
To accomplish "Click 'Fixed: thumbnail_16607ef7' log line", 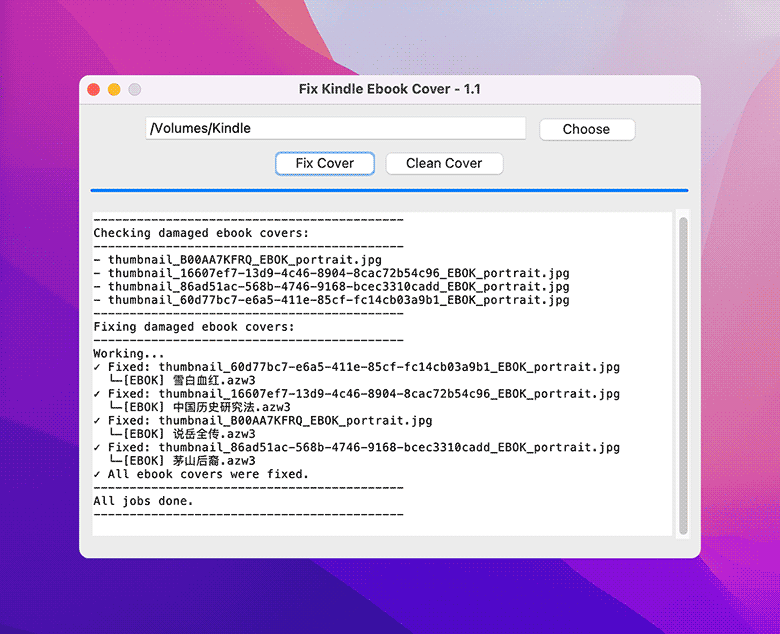I will coord(357,394).
